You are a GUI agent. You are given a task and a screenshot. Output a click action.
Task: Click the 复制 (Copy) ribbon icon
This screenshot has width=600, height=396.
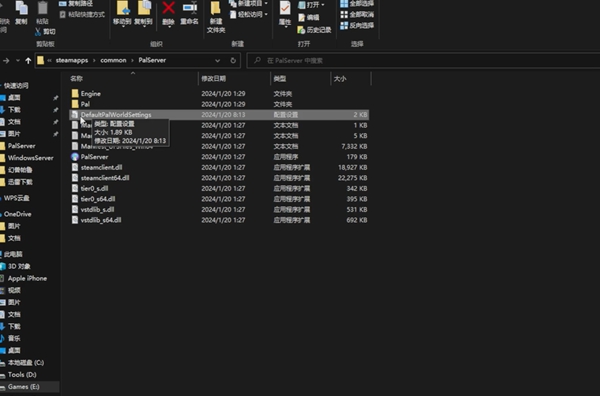click(21, 13)
